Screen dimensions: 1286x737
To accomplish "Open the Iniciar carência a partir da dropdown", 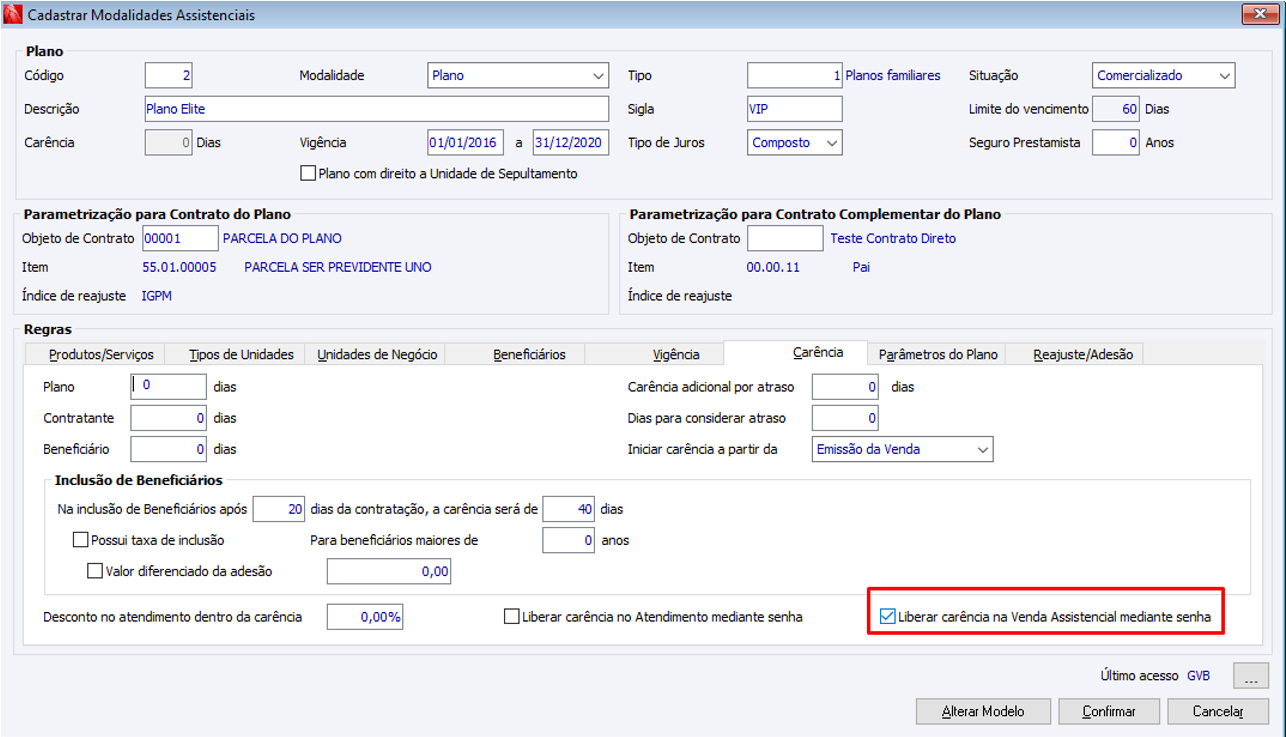I will click(x=903, y=449).
